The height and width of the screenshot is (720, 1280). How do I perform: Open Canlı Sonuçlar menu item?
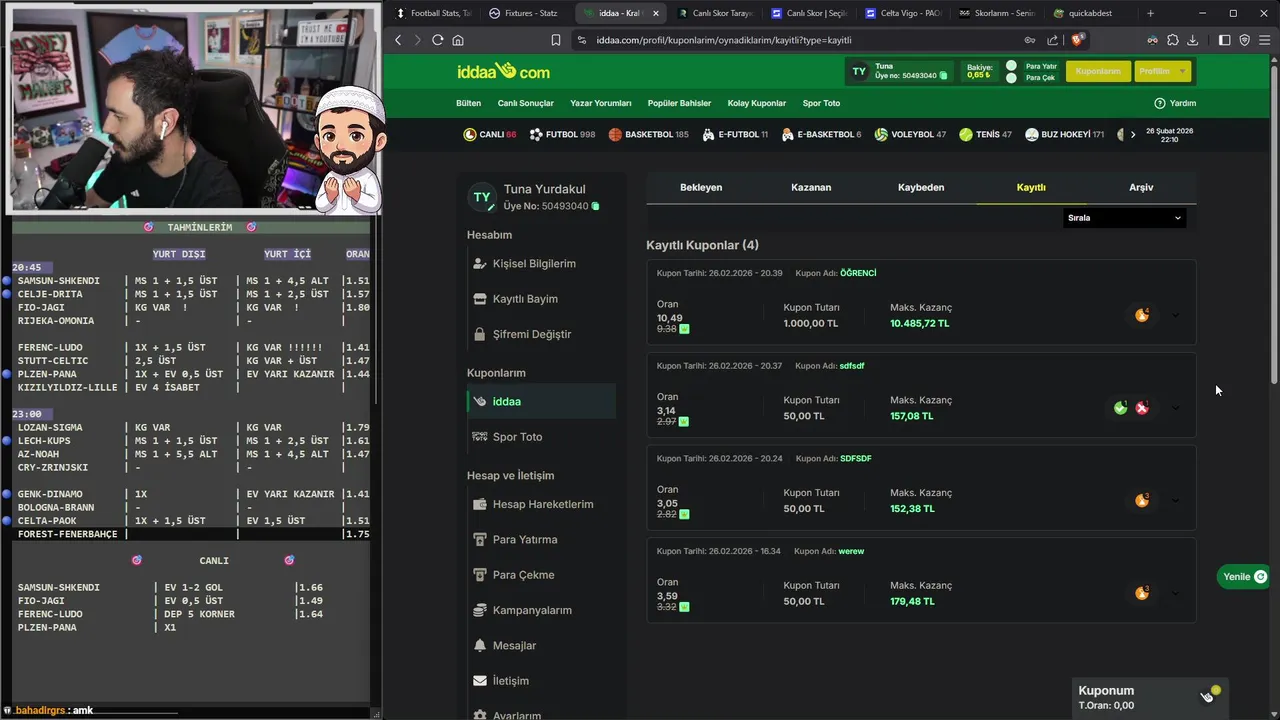[x=526, y=103]
